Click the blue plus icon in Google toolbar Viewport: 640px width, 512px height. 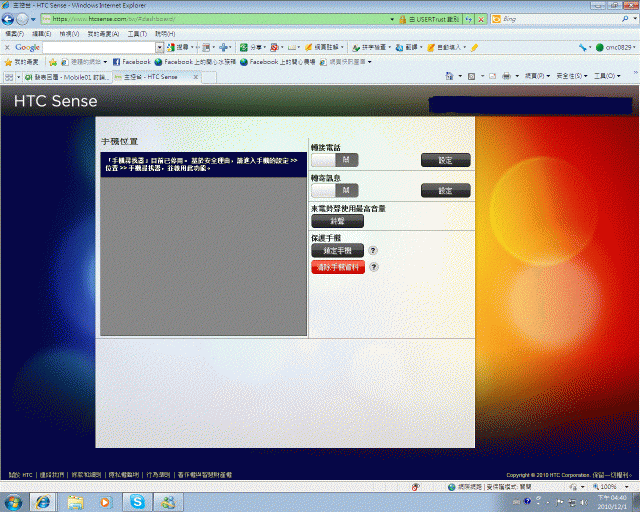click(x=223, y=47)
